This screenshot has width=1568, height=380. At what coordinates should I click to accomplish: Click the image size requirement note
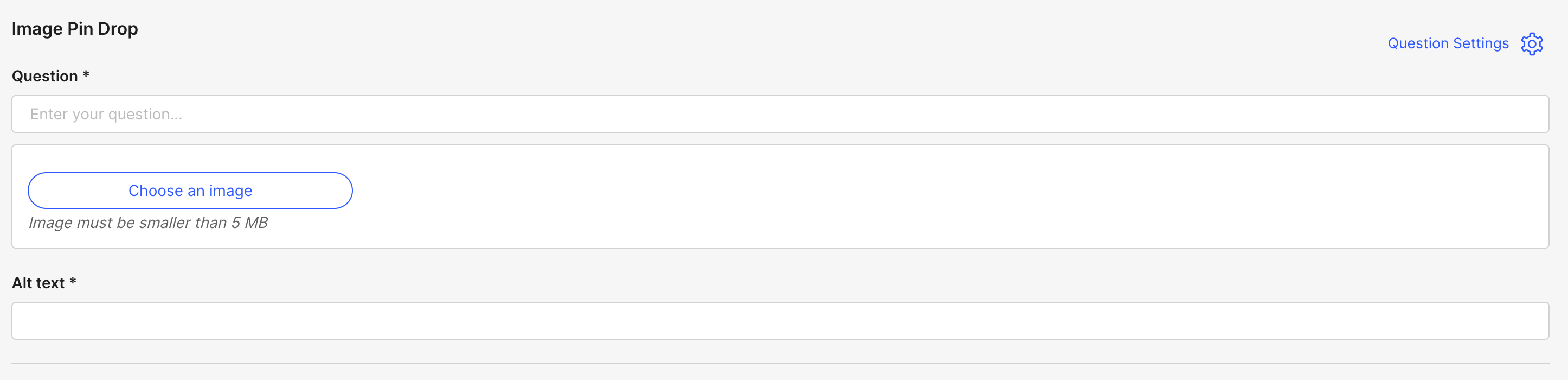click(149, 222)
